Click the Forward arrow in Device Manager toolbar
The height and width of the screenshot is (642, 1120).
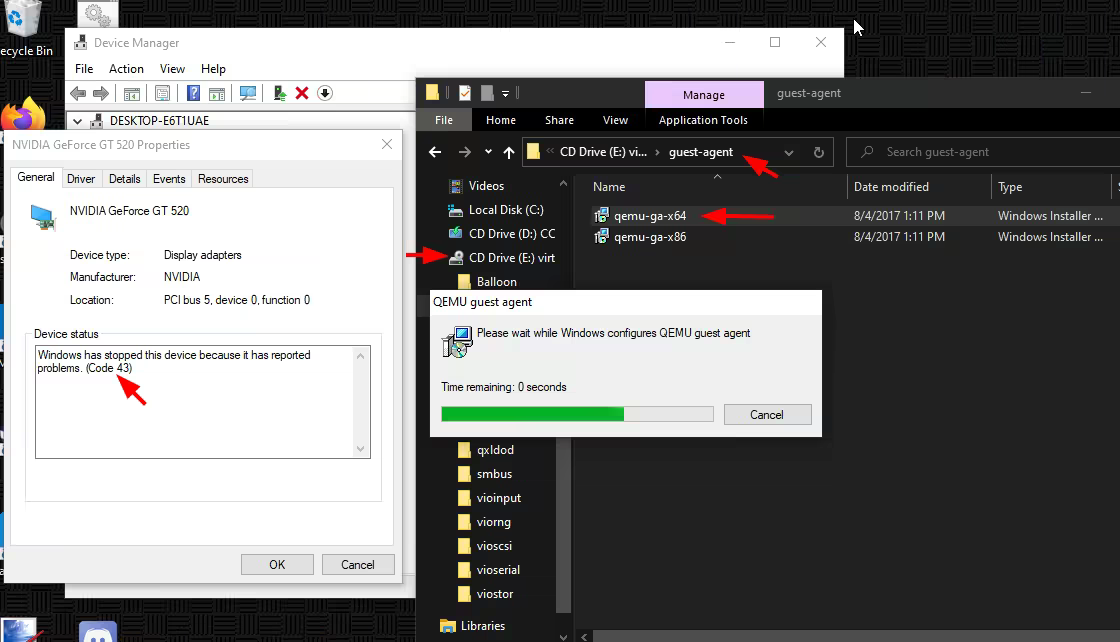click(x=101, y=94)
